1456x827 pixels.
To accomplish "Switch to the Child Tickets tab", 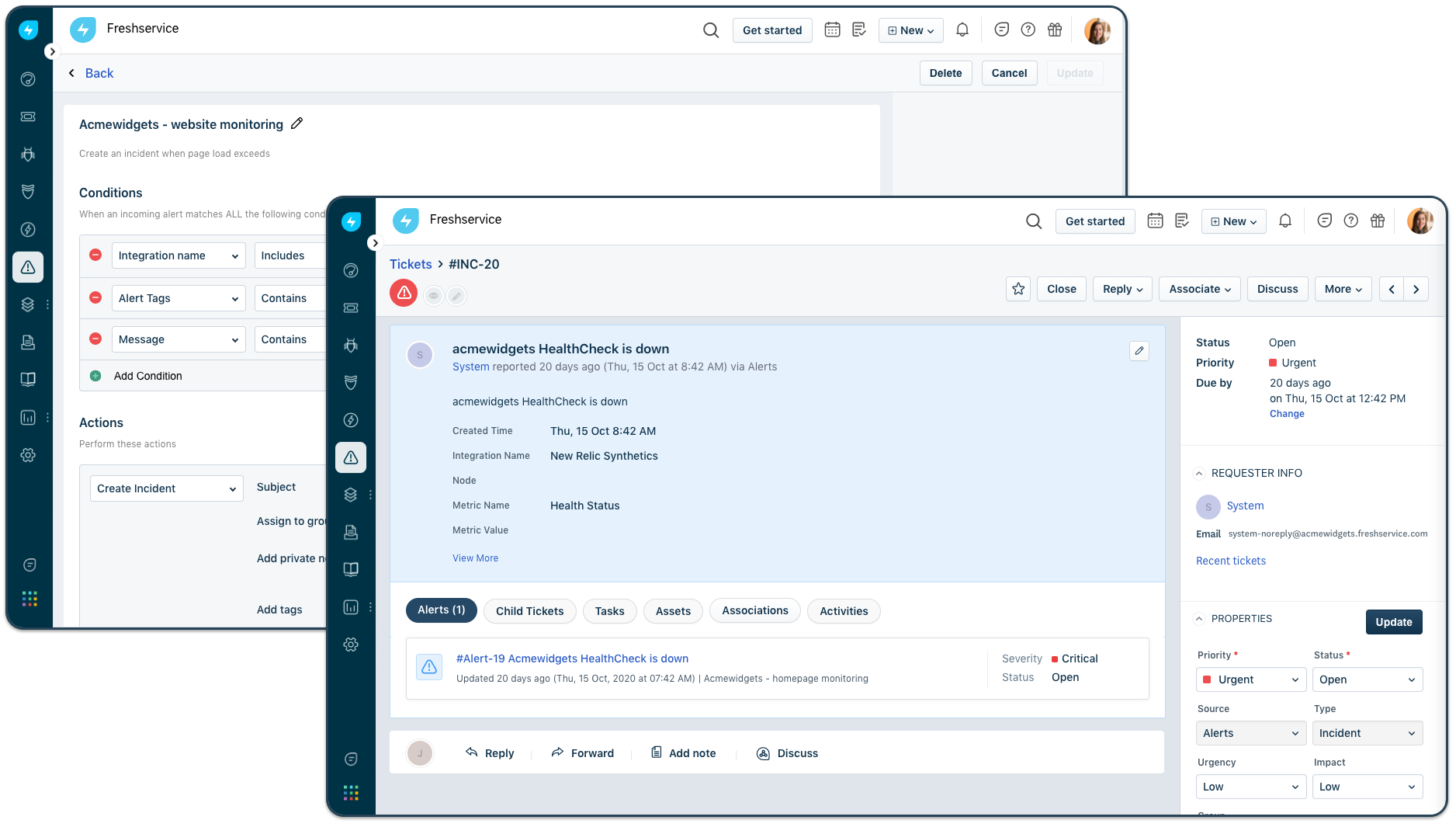I will tap(529, 611).
